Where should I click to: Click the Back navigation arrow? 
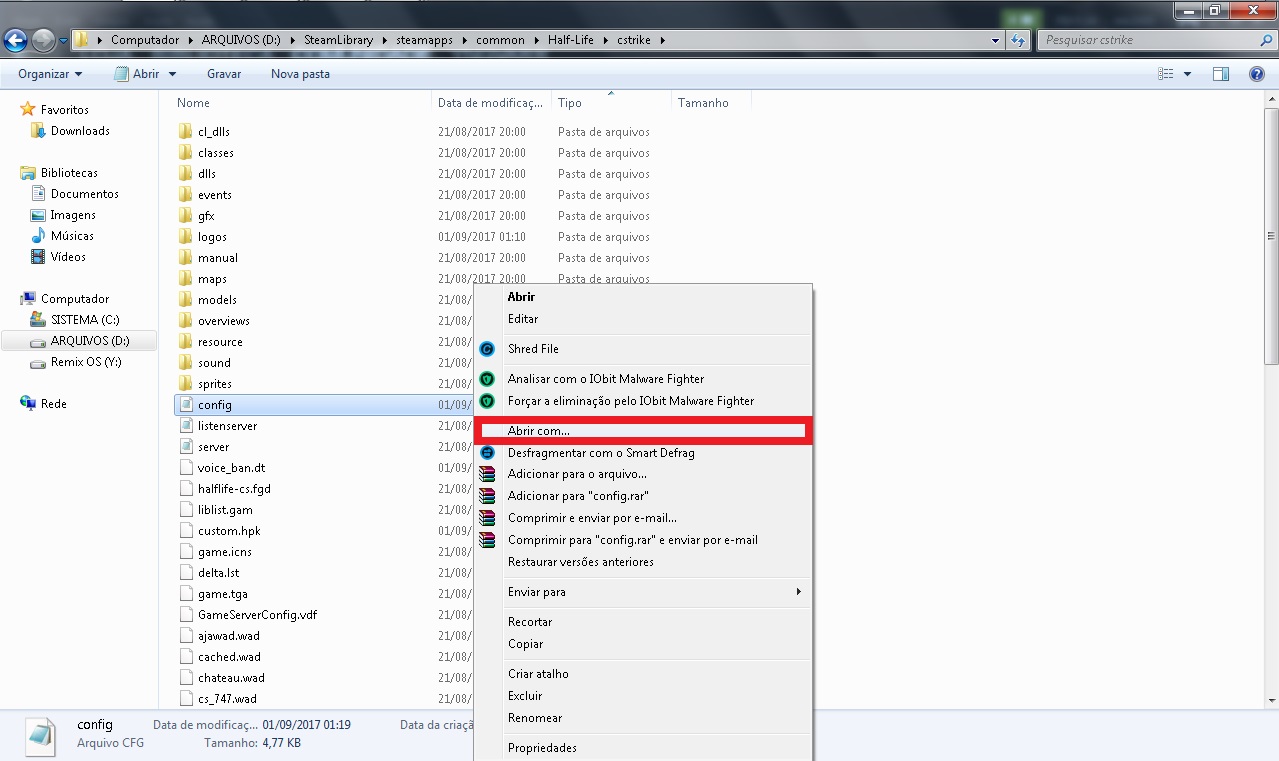15,40
